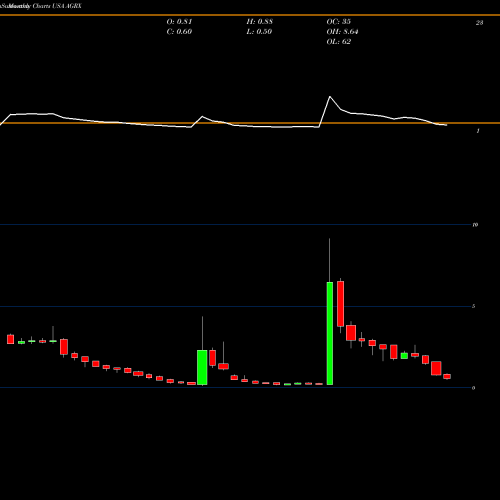Screen dimensions: 500x500
Task: Click the close price value C: 0.60
Action: (179, 32)
